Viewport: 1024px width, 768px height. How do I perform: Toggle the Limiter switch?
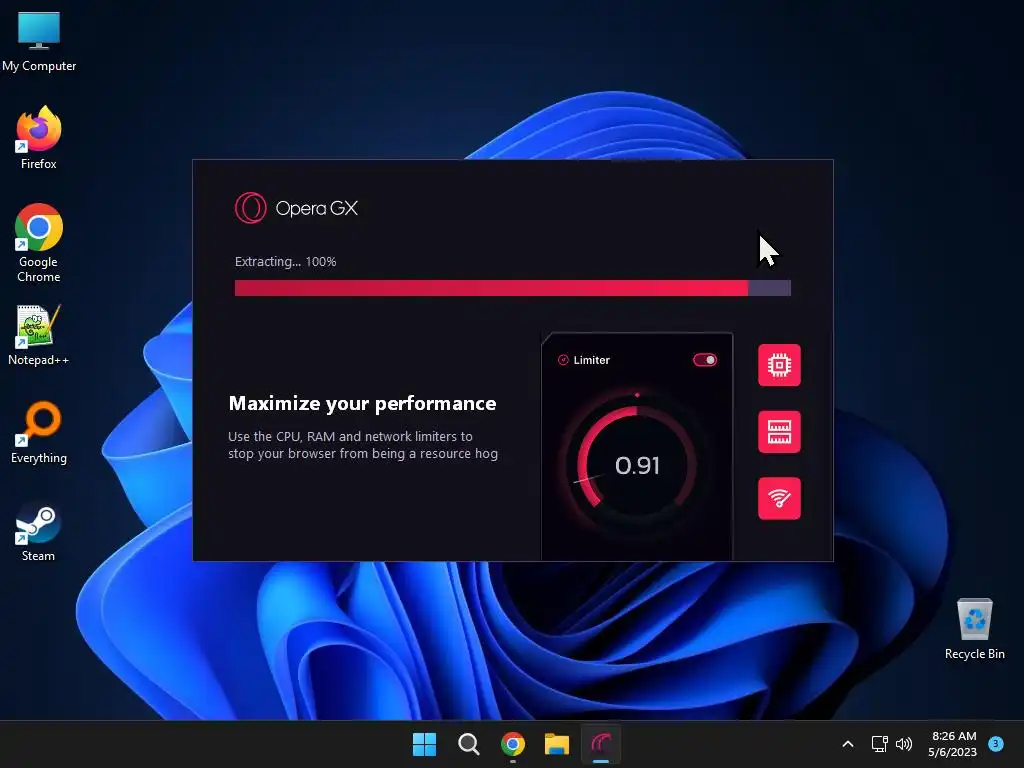pos(705,360)
